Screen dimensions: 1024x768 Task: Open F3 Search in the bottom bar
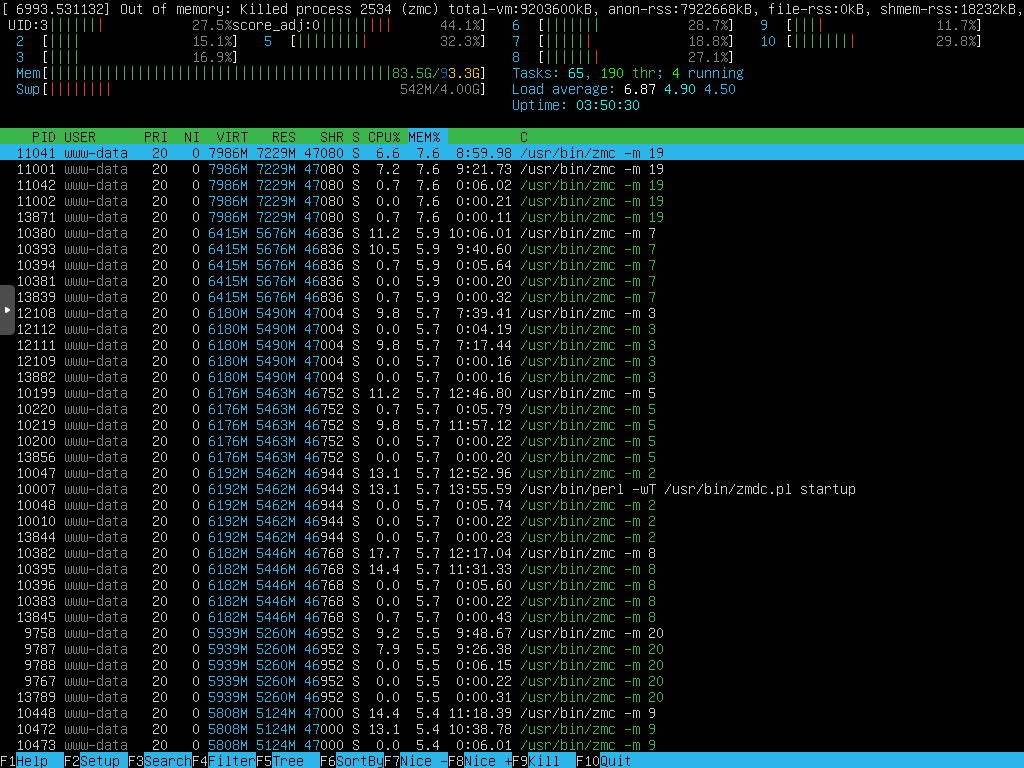pos(160,761)
